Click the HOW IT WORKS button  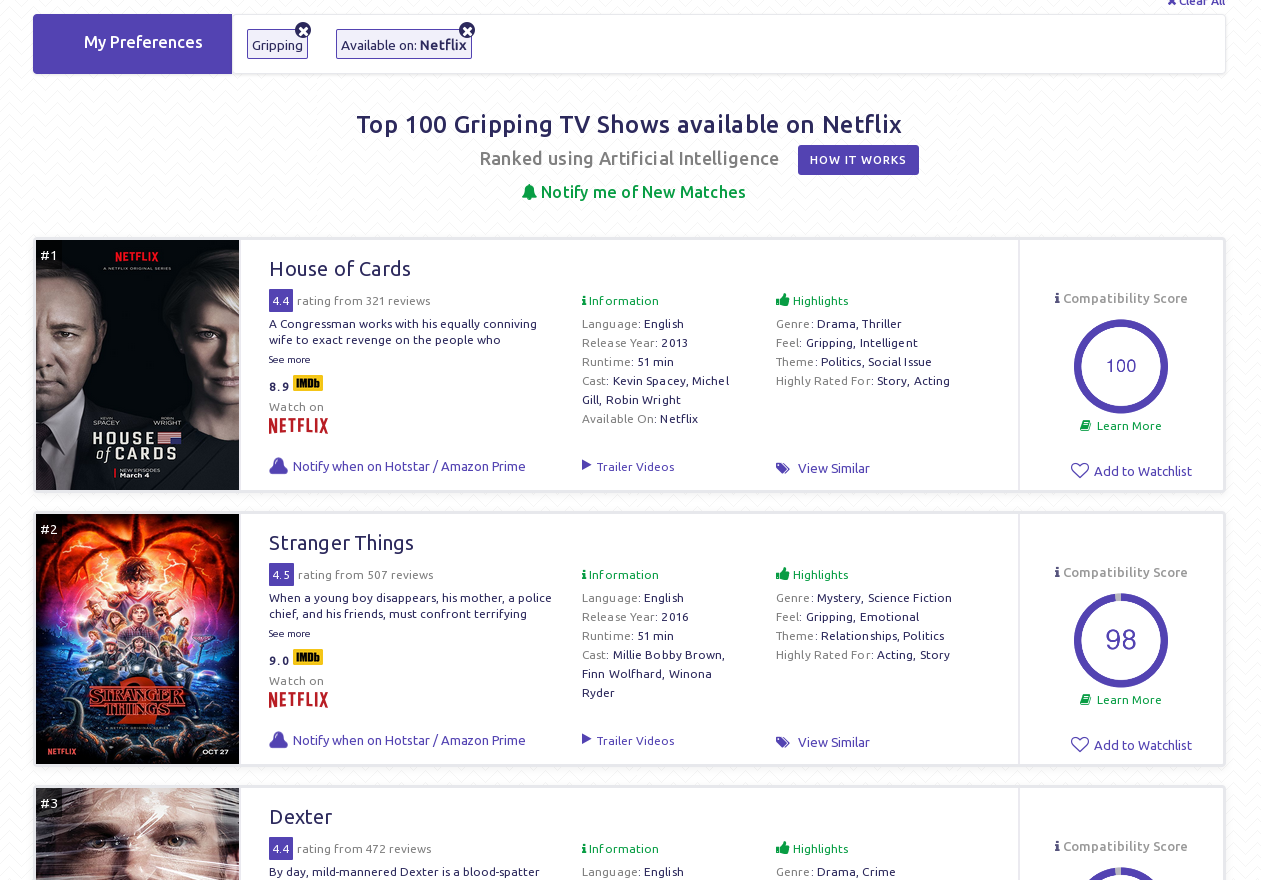point(858,160)
